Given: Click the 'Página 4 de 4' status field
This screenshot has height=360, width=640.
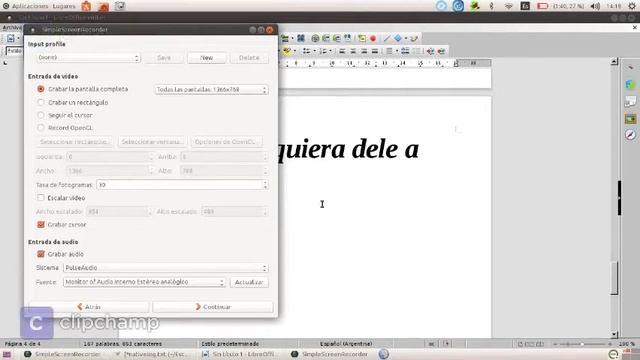Looking at the screenshot, I should click(x=22, y=344).
